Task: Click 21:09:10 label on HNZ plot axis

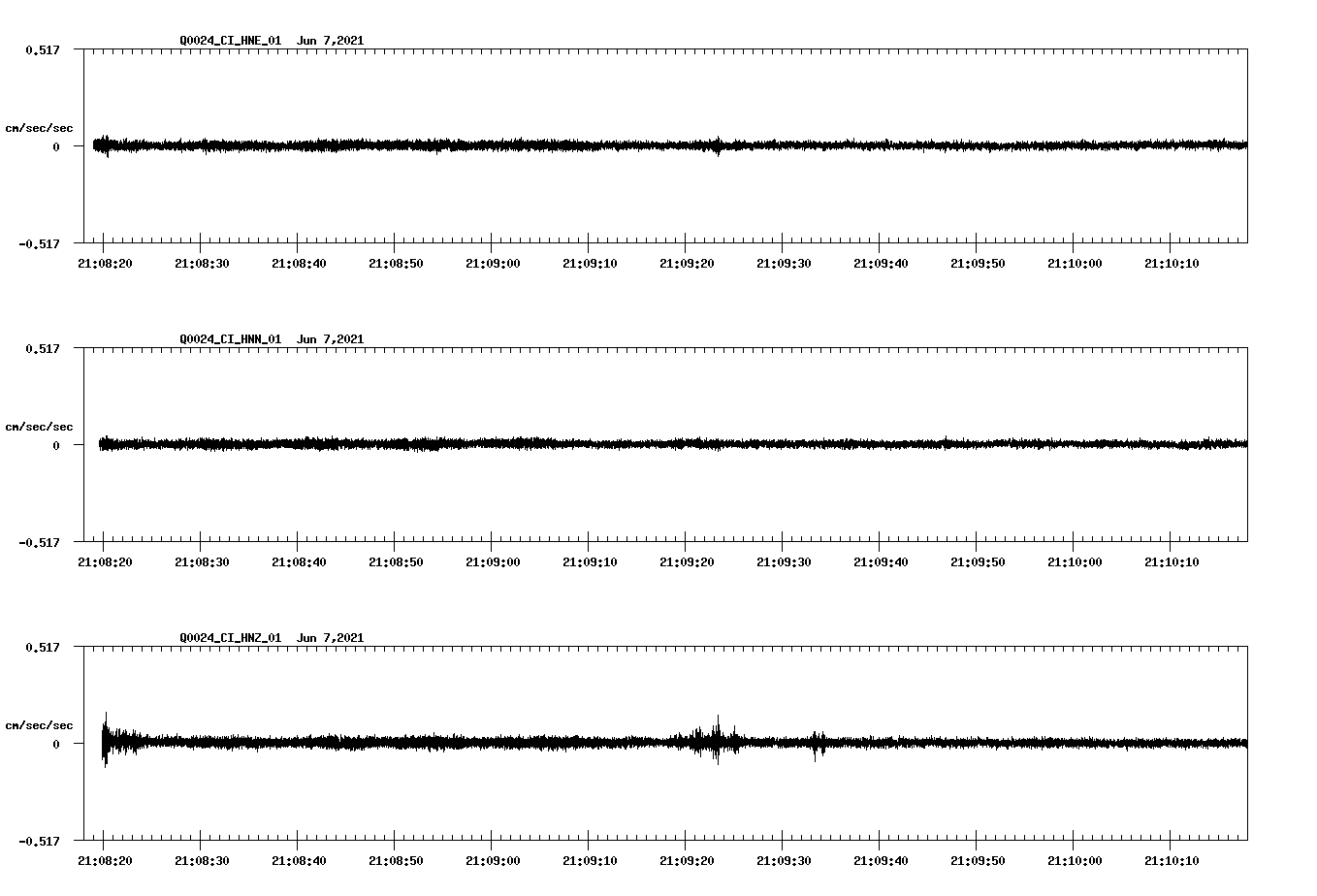Action: click(x=590, y=861)
